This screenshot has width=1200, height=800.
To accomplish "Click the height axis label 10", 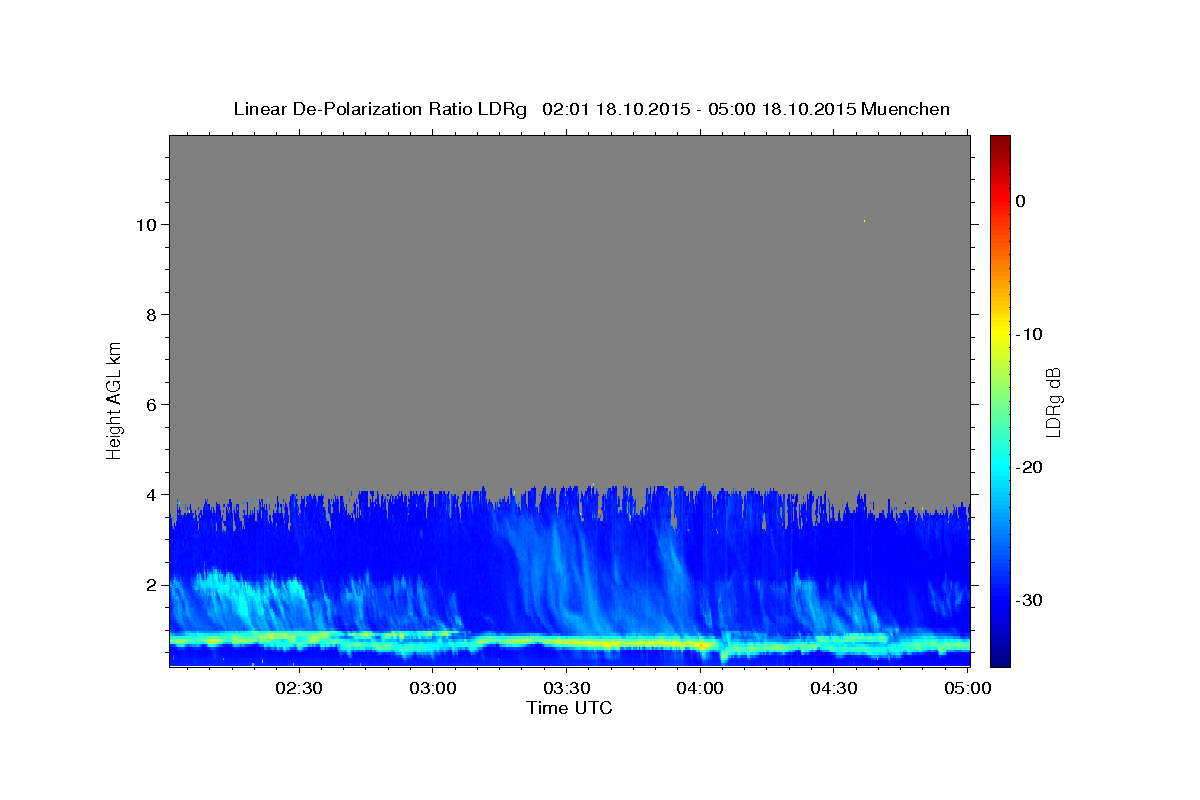I will [x=145, y=224].
